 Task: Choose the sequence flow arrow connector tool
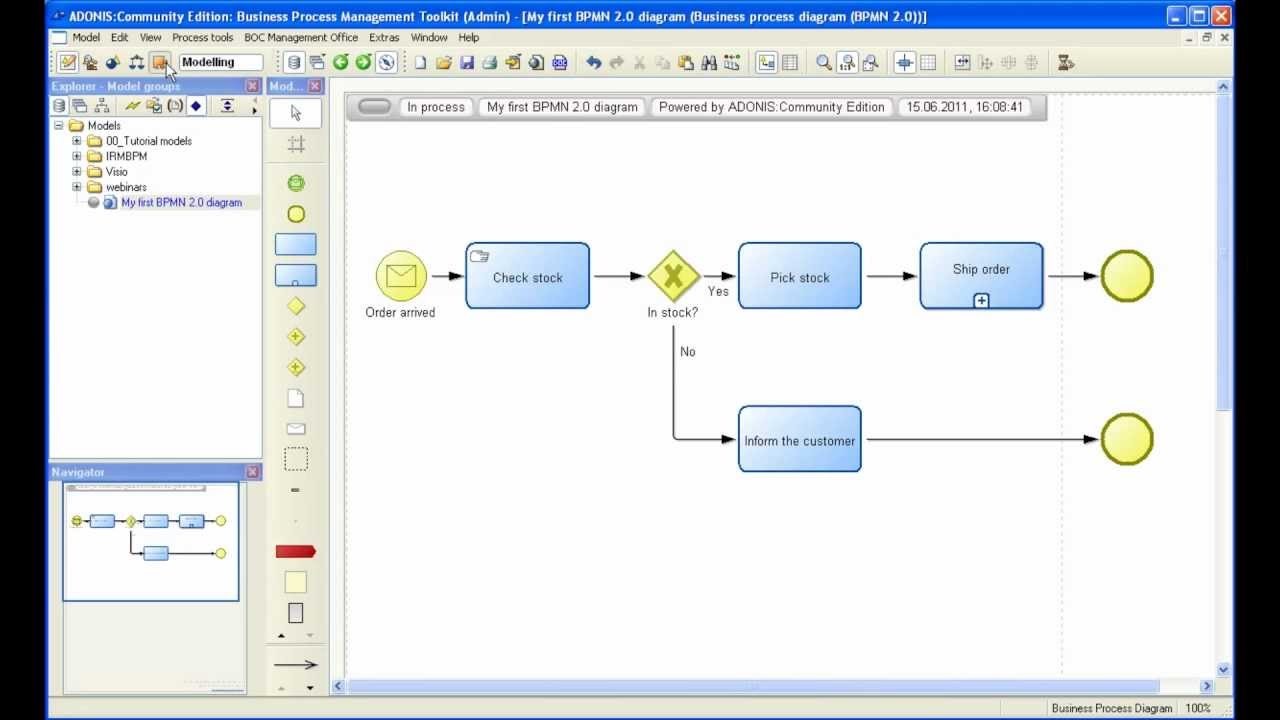coord(295,664)
